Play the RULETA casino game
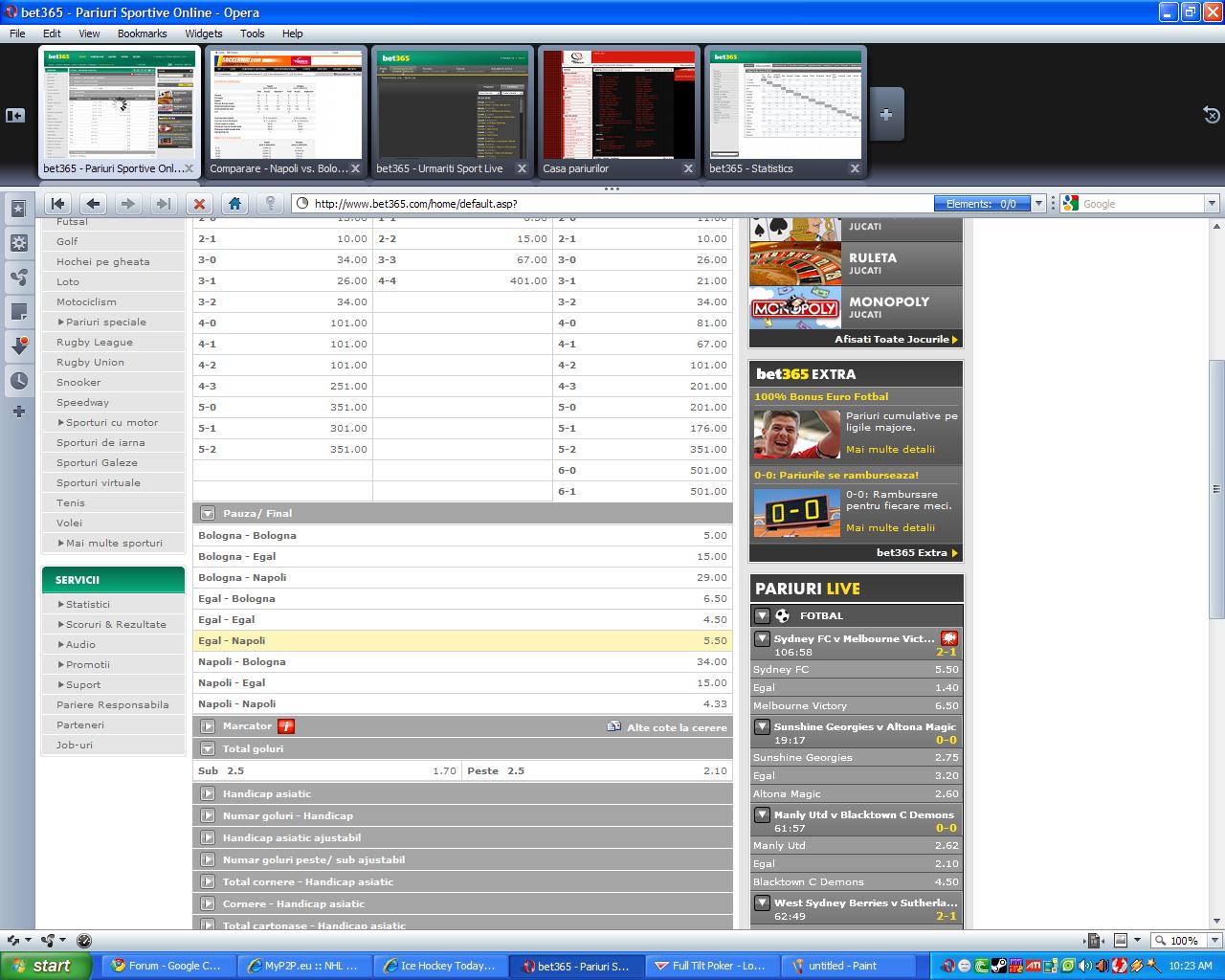This screenshot has width=1225, height=980. [x=856, y=263]
